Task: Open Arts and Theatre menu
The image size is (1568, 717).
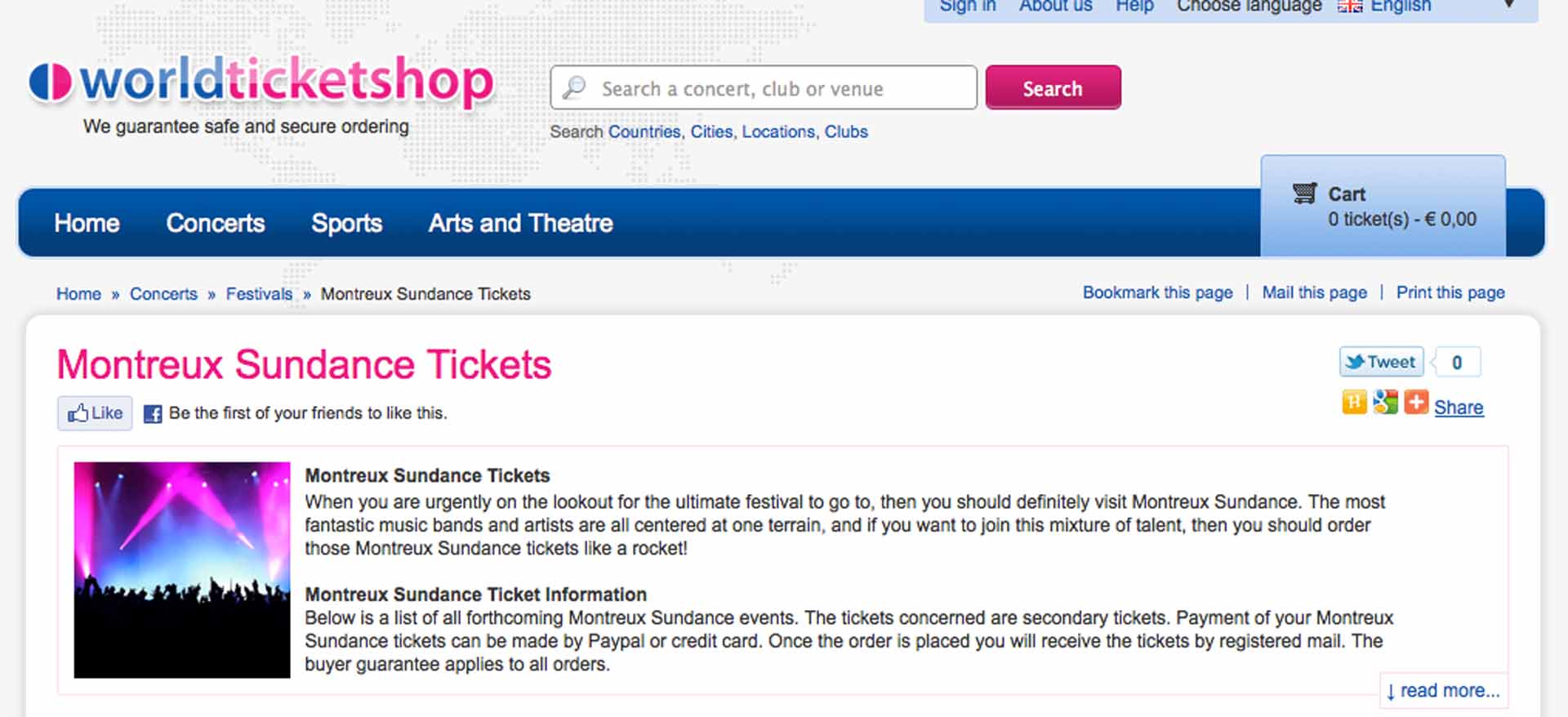Action: pyautogui.click(x=521, y=223)
